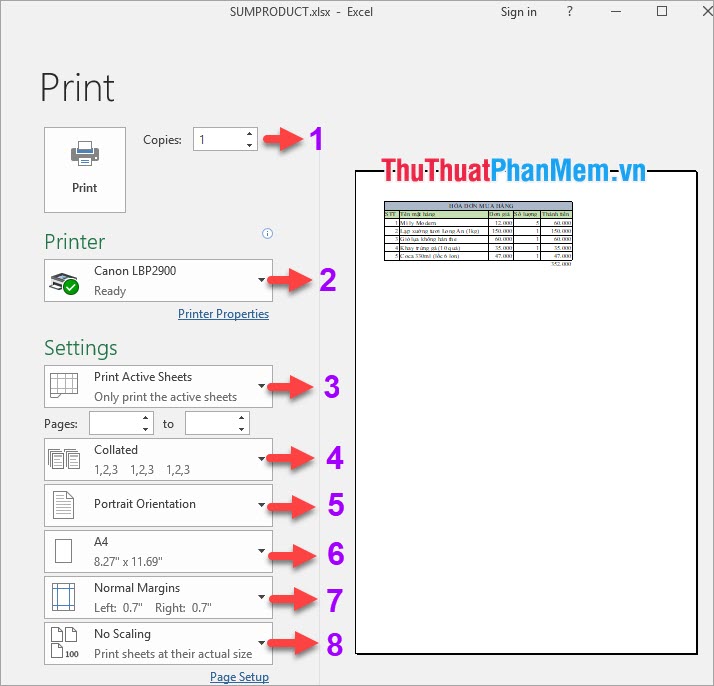Image resolution: width=714 pixels, height=686 pixels.
Task: Click the Canon printer ready status icon
Action: [x=64, y=284]
